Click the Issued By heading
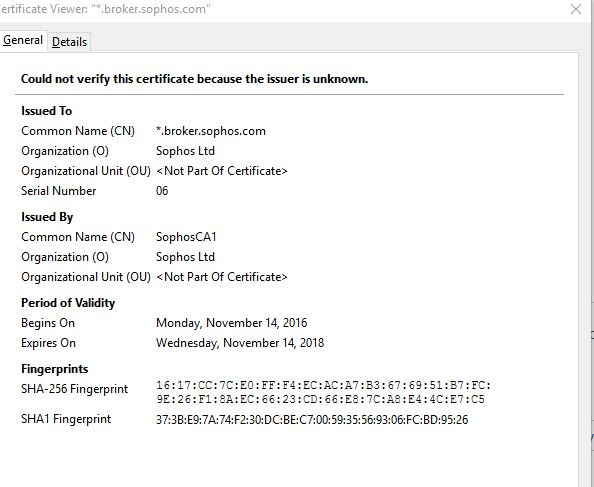This screenshot has width=594, height=487. pyautogui.click(x=47, y=217)
